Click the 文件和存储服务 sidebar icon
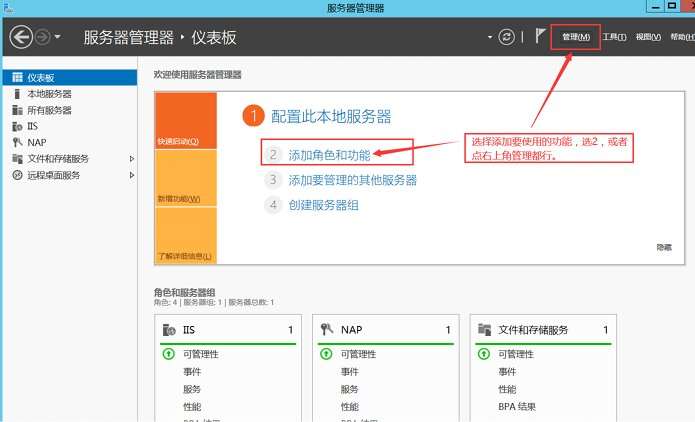Image resolution: width=695 pixels, height=422 pixels. pos(17,159)
